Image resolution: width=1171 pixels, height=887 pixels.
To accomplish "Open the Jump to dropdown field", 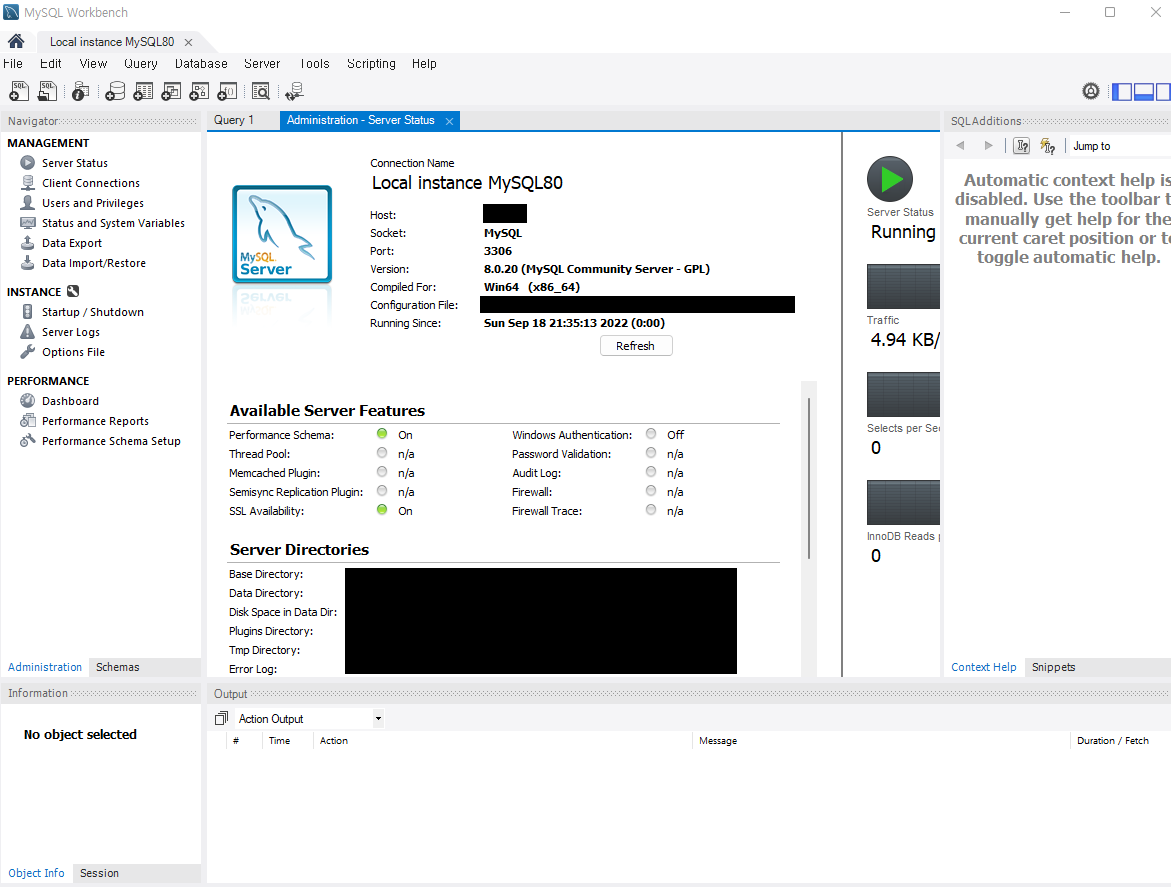I will coord(1120,146).
